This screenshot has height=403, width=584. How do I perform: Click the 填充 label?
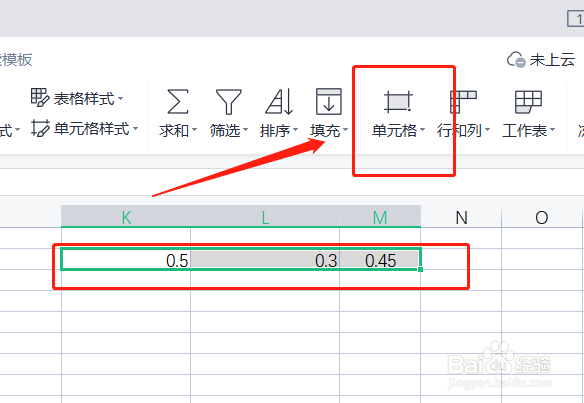tap(325, 131)
